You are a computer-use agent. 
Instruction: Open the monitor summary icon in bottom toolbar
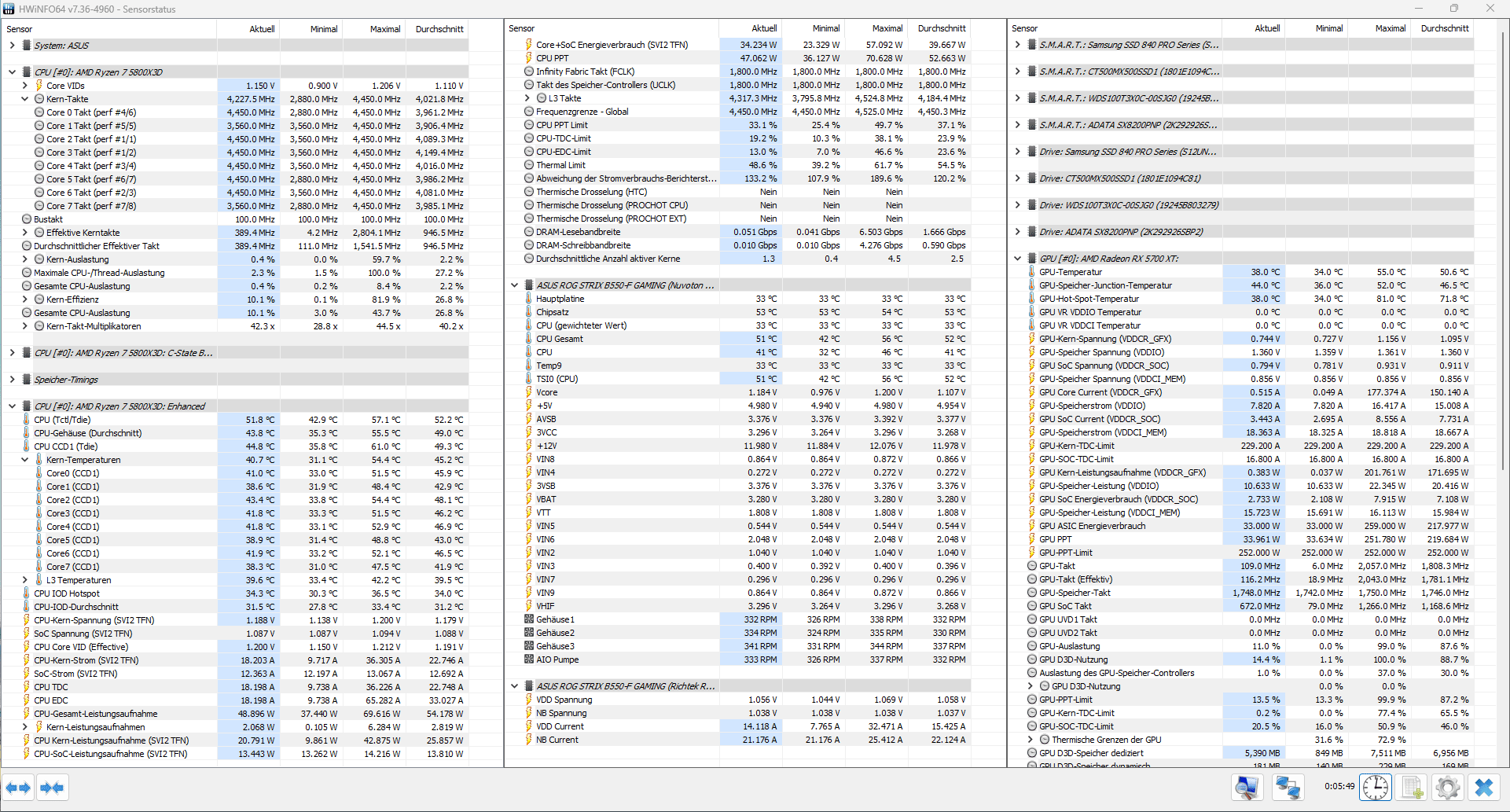pyautogui.click(x=1247, y=787)
